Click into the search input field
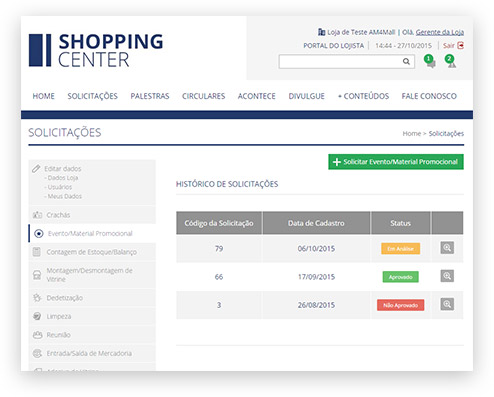The image size is (494, 397). pos(341,61)
